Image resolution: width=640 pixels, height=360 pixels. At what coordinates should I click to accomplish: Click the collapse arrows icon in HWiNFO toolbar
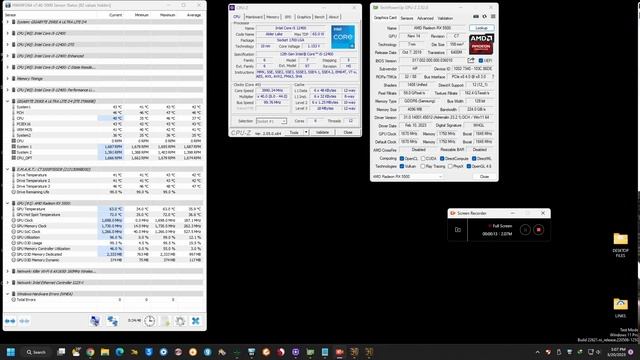click(24, 321)
